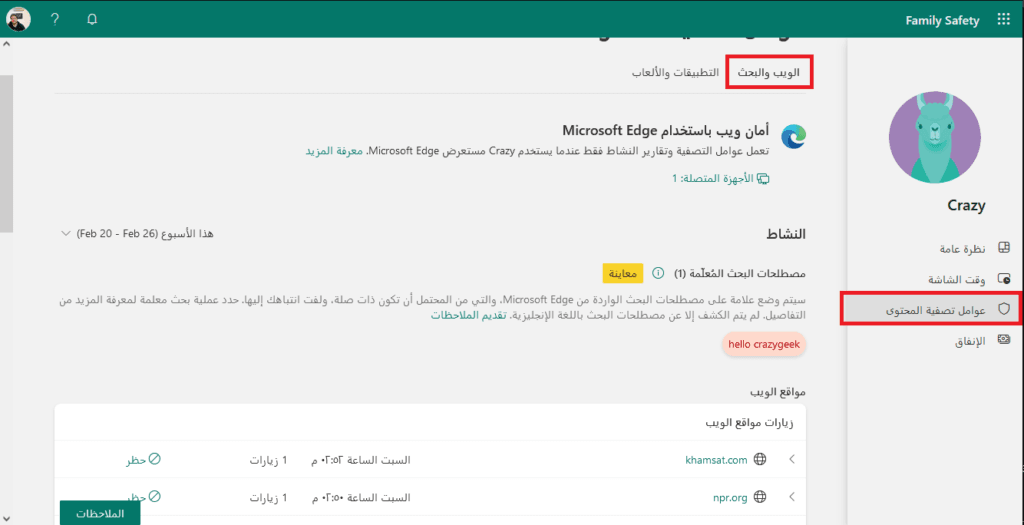
Task: Click the scrollbar up arrow
Action: (6, 44)
